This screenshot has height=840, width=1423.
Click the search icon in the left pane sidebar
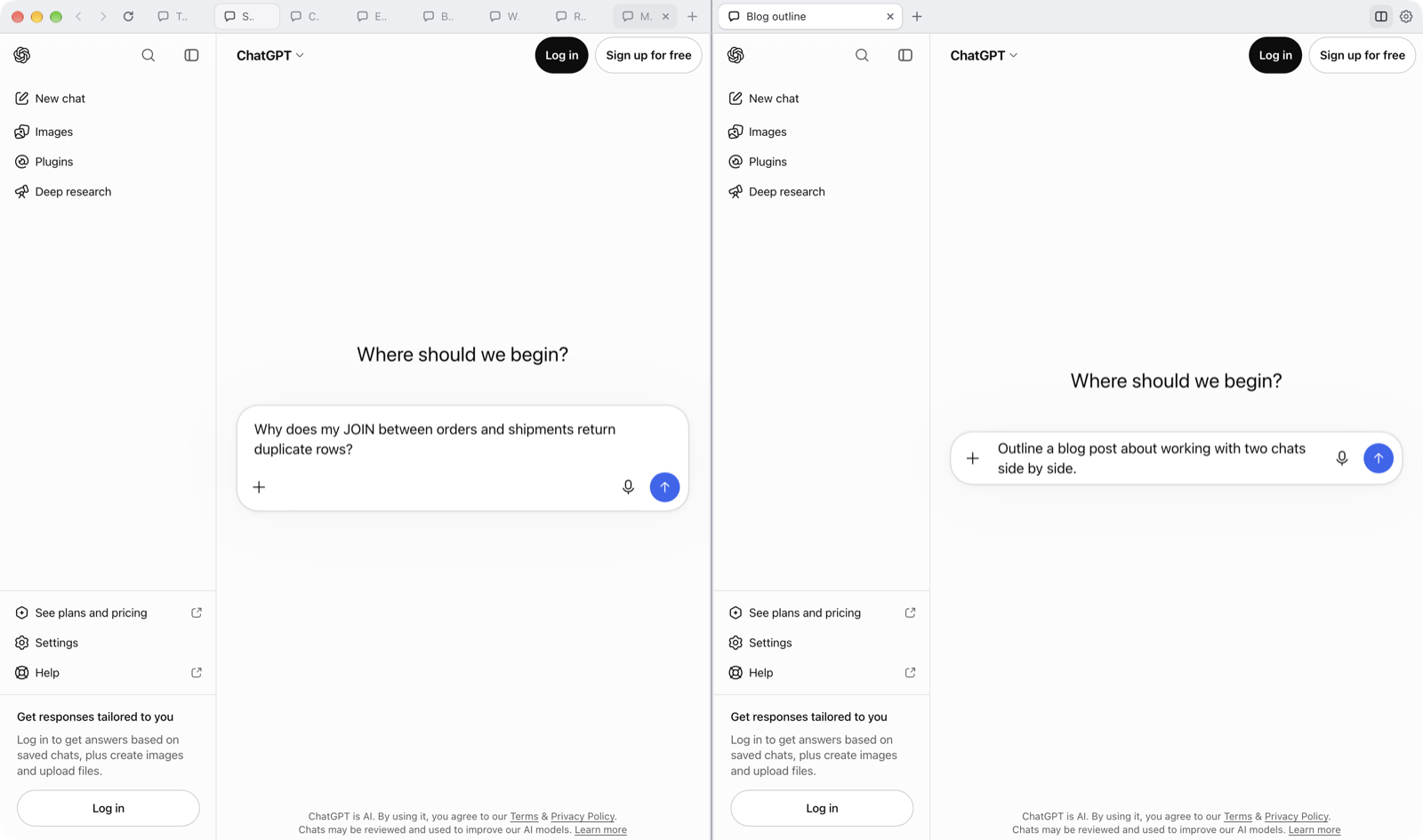(x=149, y=55)
